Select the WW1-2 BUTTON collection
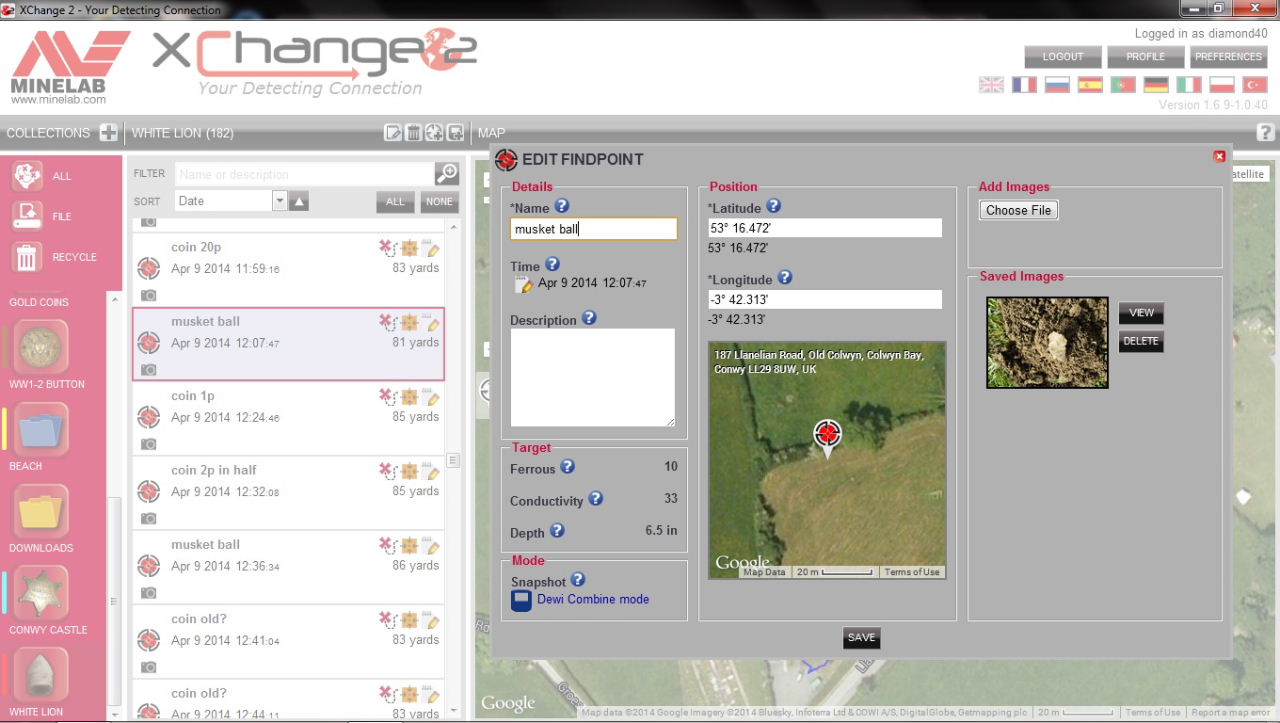The height and width of the screenshot is (723, 1280). point(41,346)
